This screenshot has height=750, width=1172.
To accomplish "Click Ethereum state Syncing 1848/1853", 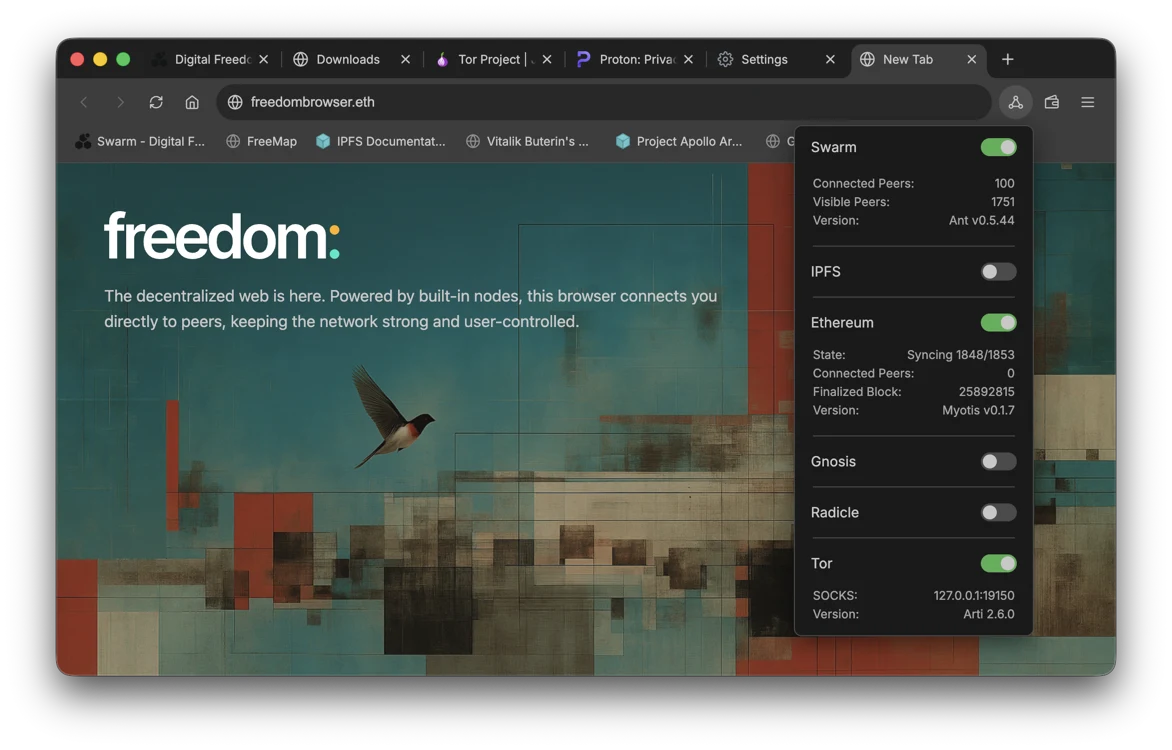I will coord(960,354).
